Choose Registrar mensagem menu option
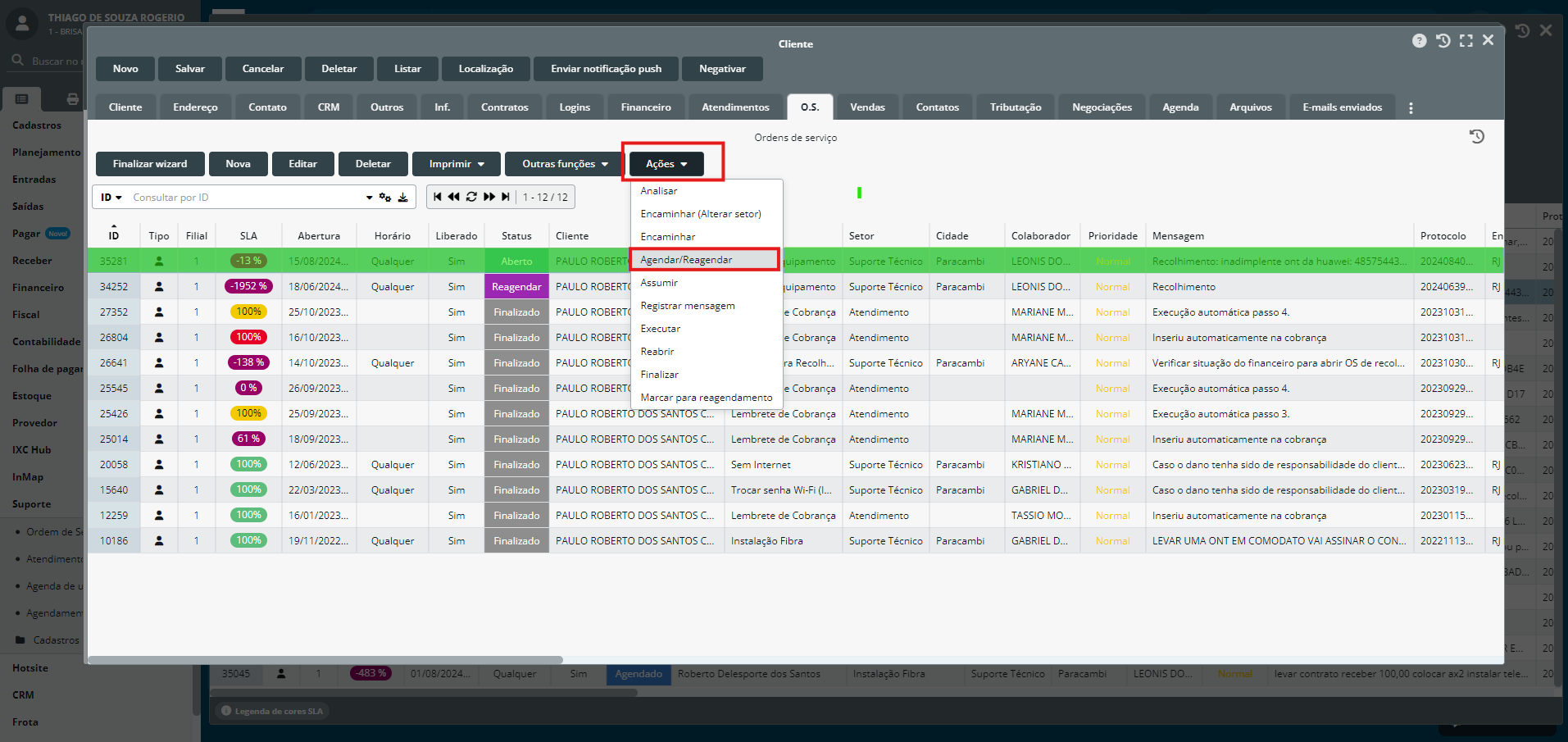The image size is (1568, 742). [x=688, y=306]
